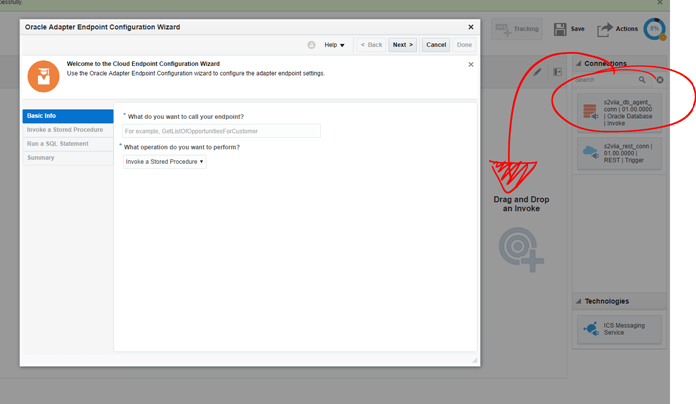Click the Next button
The height and width of the screenshot is (404, 696).
tap(402, 45)
